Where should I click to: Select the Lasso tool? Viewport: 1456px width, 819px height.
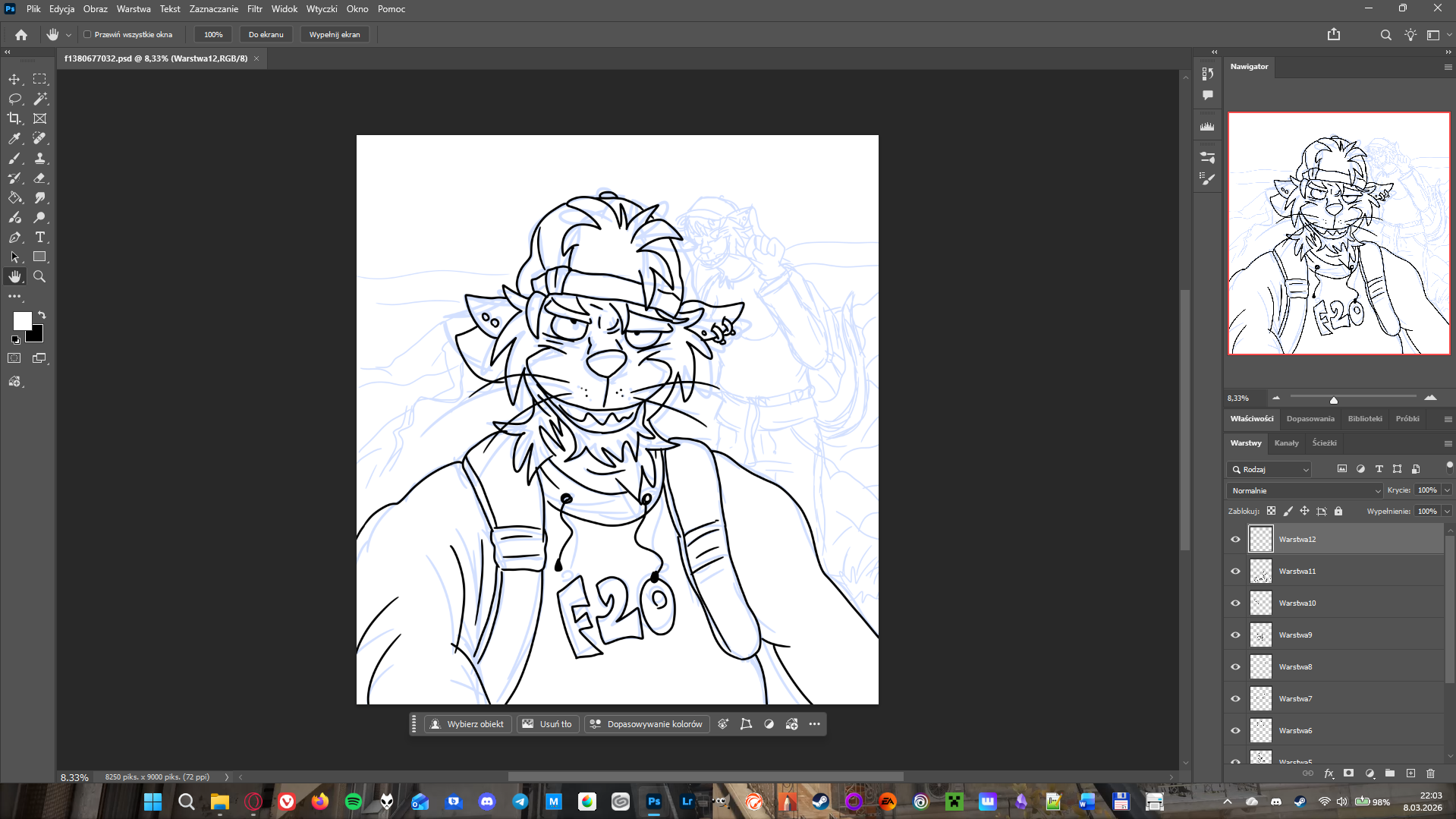click(14, 99)
